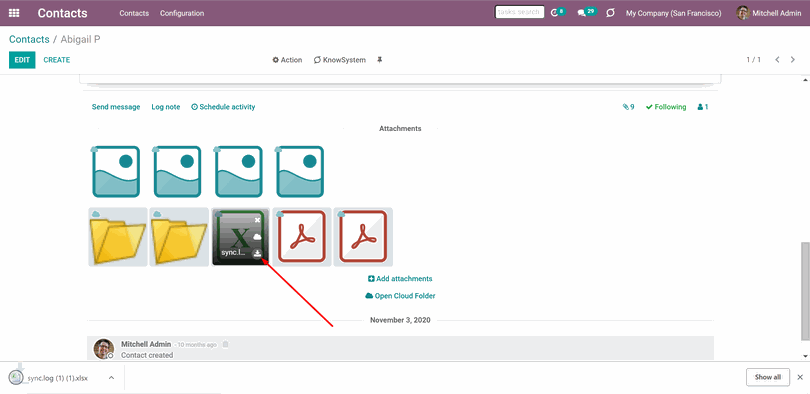Delete sync.log attachment with x icon
This screenshot has width=810, height=394.
click(257, 219)
